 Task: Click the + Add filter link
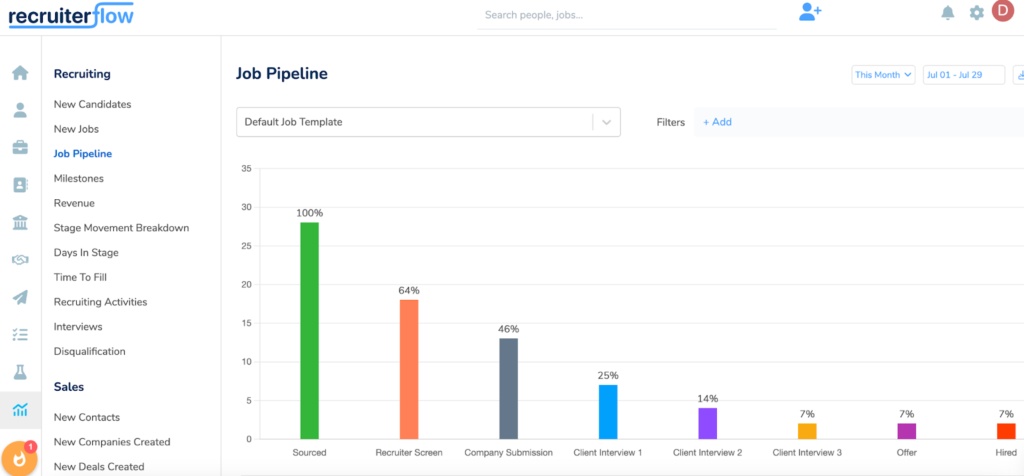point(717,122)
